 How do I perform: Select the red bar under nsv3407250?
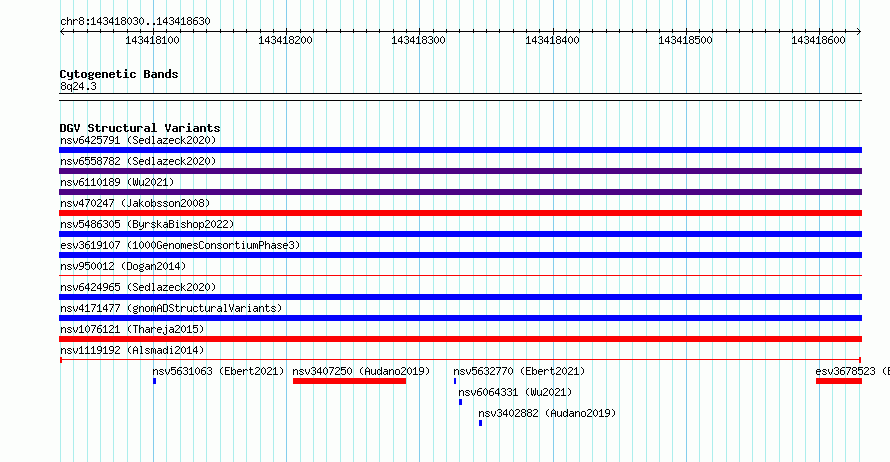coord(349,381)
